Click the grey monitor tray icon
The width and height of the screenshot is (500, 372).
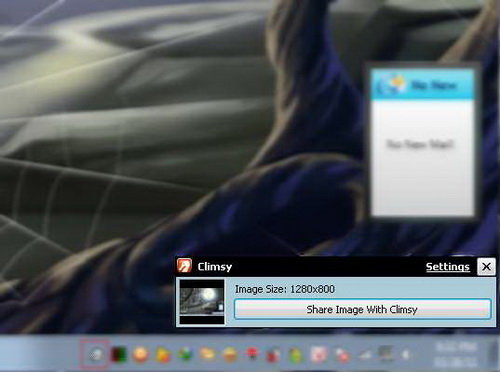(x=386, y=354)
